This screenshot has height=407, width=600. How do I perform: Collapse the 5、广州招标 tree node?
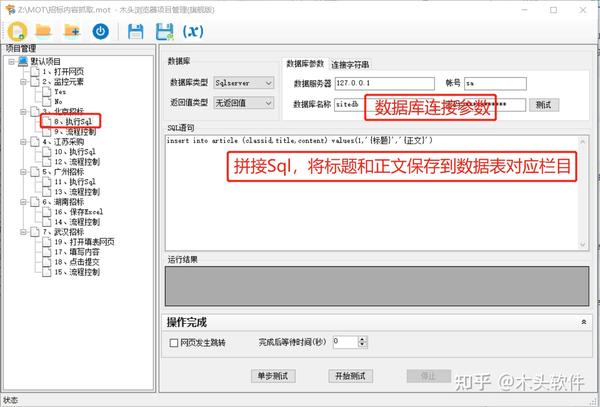pos(23,172)
